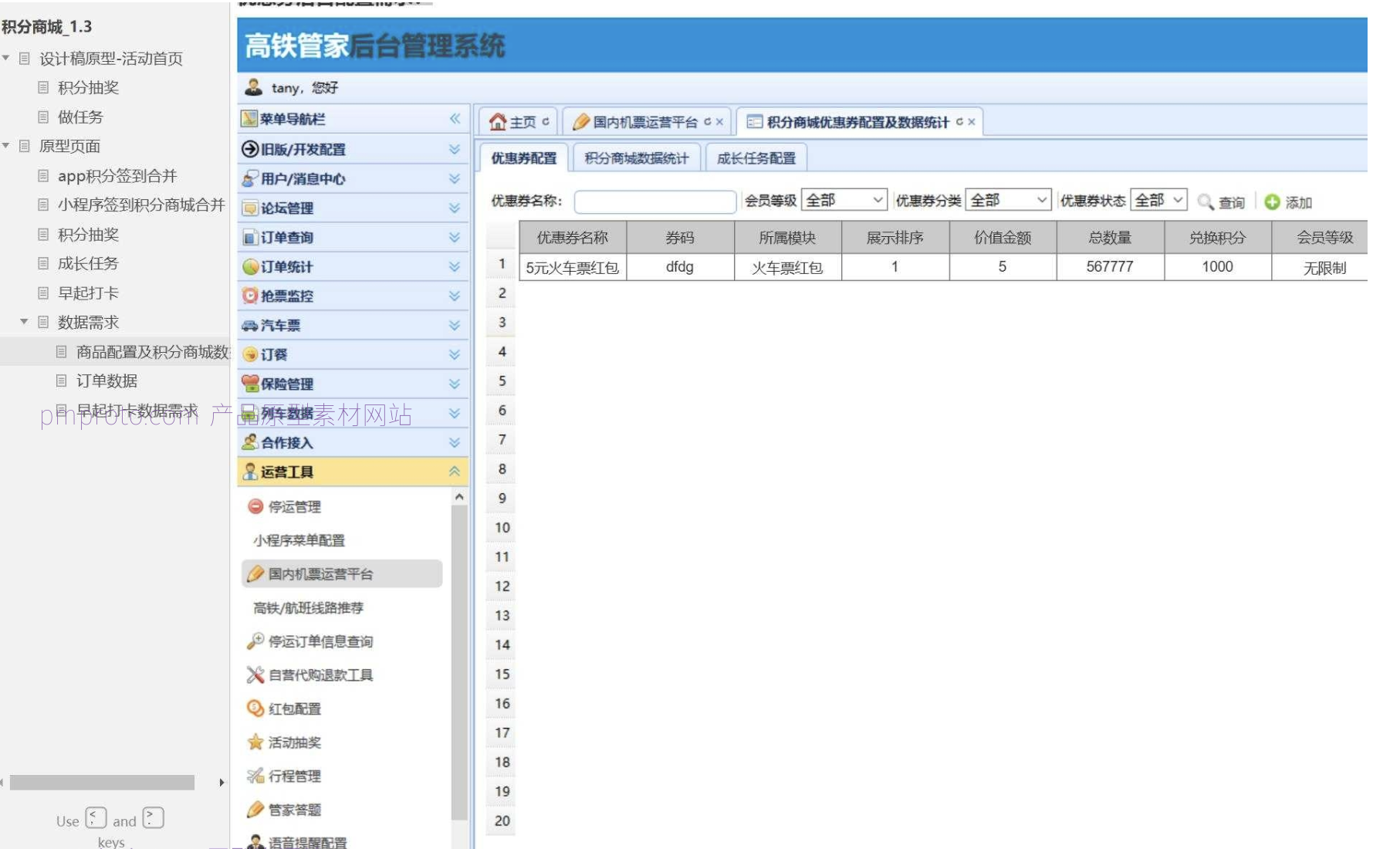This screenshot has height=849, width=1400.
Task: Open 国内机票运营平台 in sidebar menu
Action: click(342, 573)
